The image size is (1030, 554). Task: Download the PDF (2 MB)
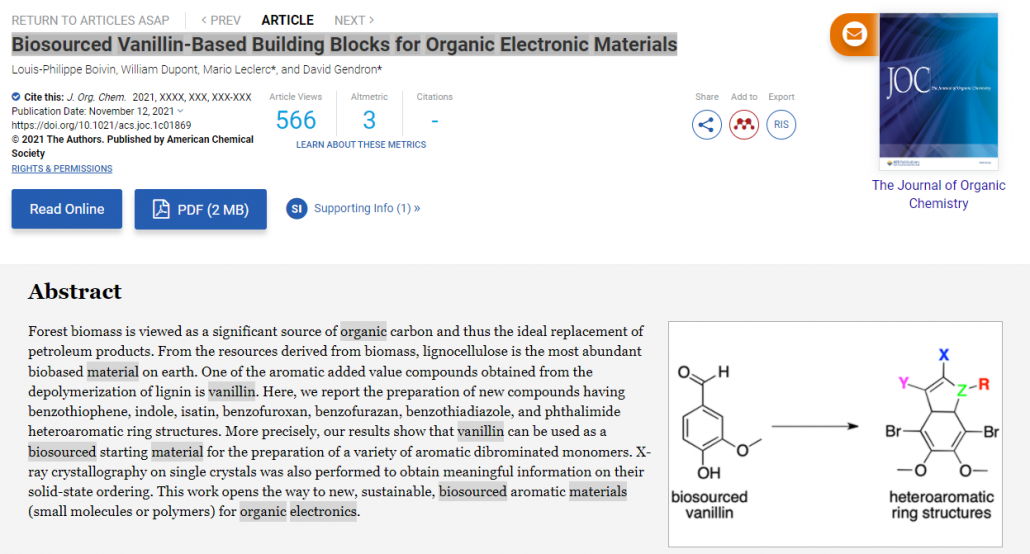(x=200, y=209)
